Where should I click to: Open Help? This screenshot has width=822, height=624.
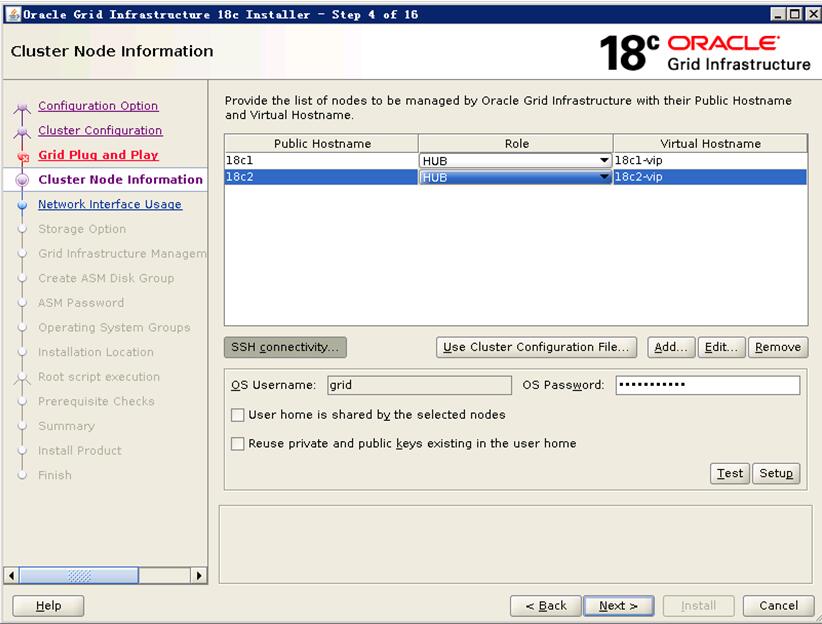(x=48, y=606)
